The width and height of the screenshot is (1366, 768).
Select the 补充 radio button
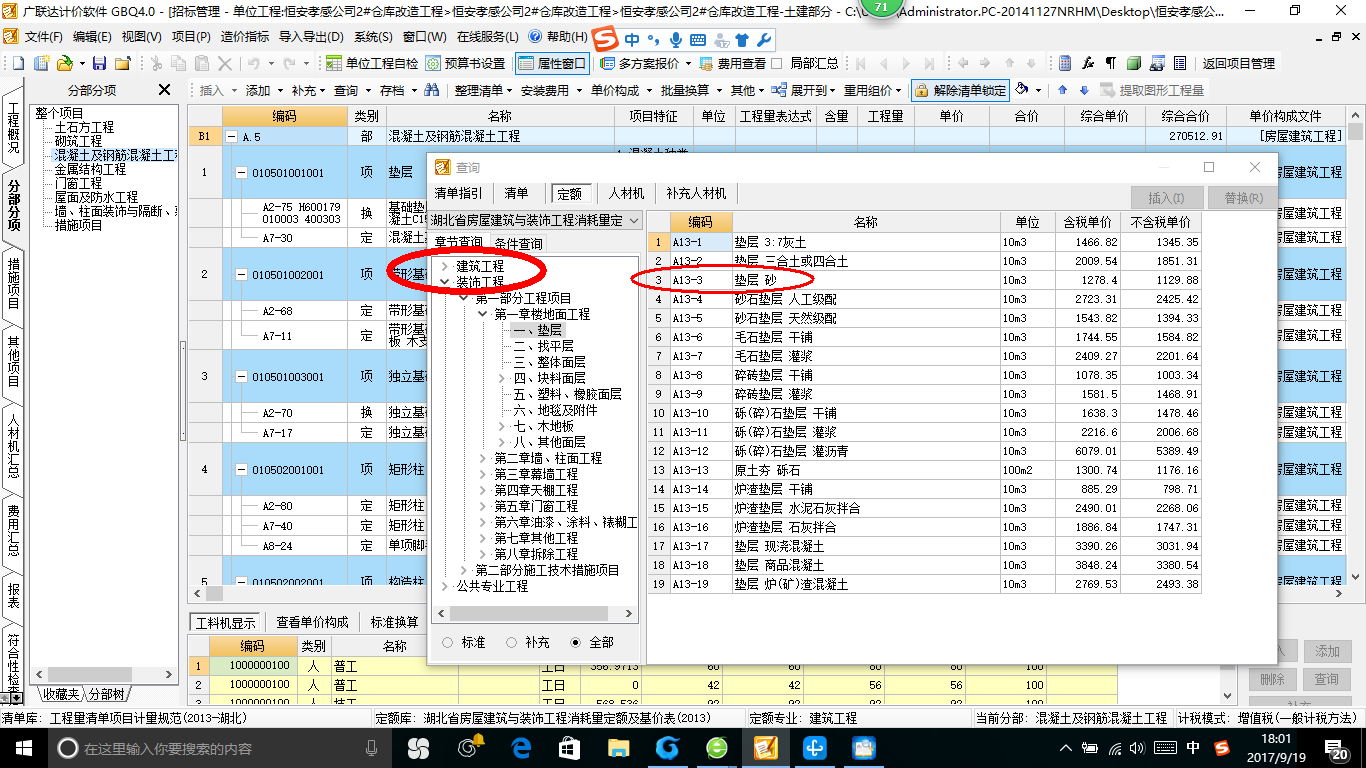coord(511,642)
